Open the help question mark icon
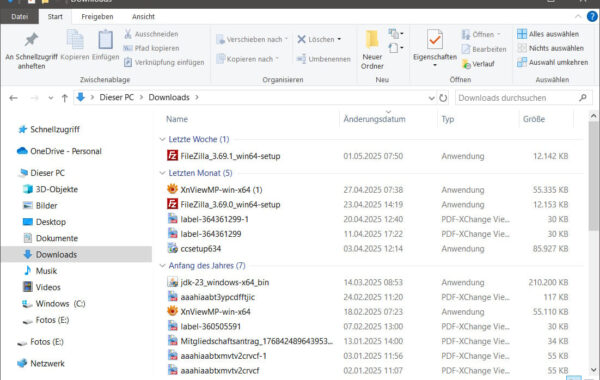The width and height of the screenshot is (600, 380). pyautogui.click(x=592, y=16)
